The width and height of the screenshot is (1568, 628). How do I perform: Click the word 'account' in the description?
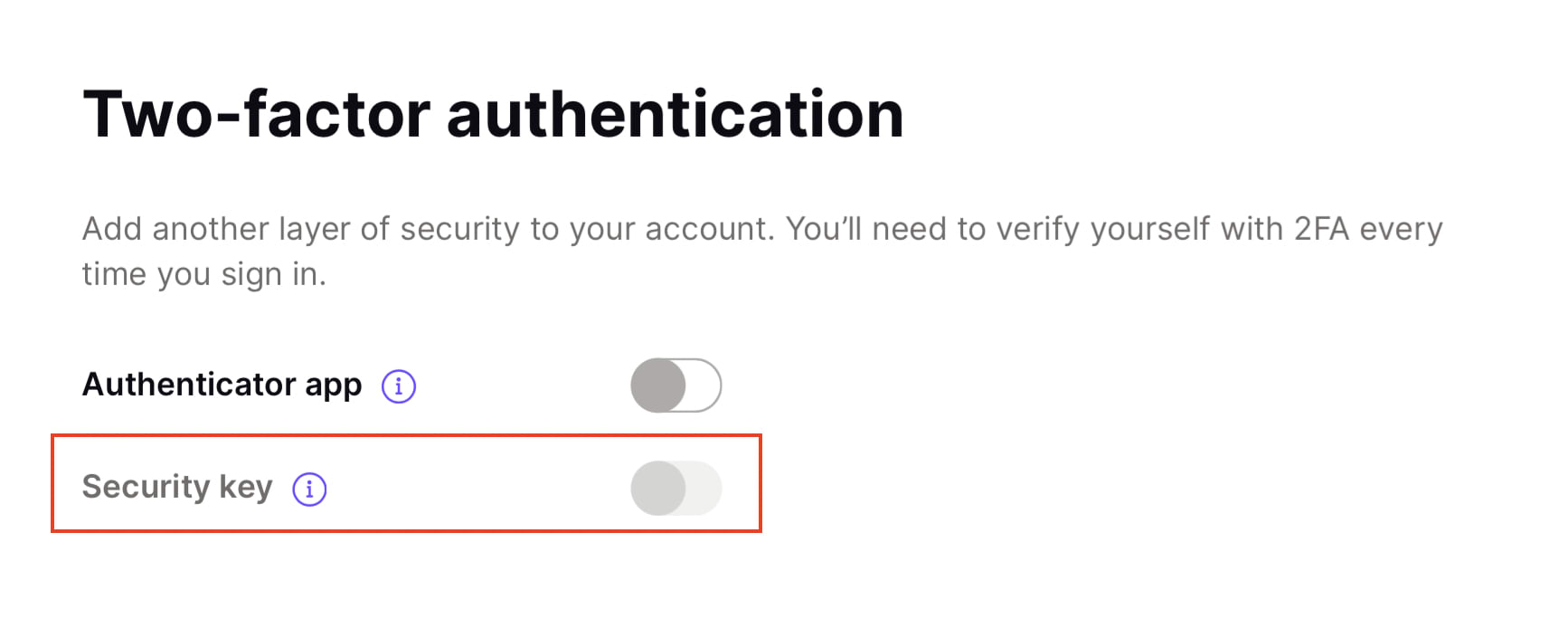click(x=708, y=229)
